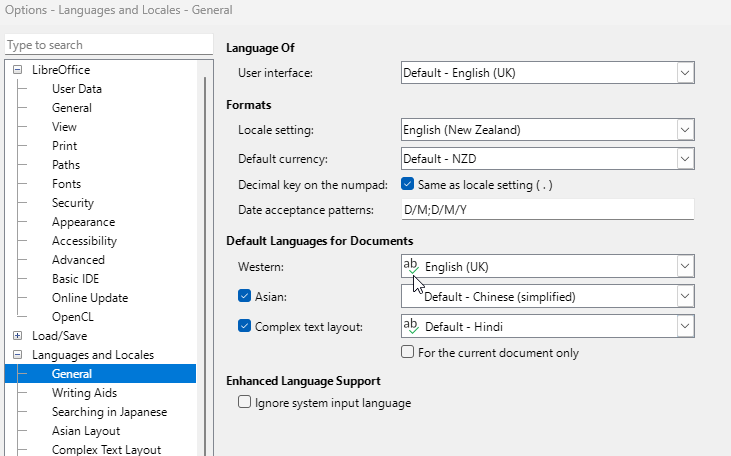Open the Locale setting dropdown

tap(685, 130)
